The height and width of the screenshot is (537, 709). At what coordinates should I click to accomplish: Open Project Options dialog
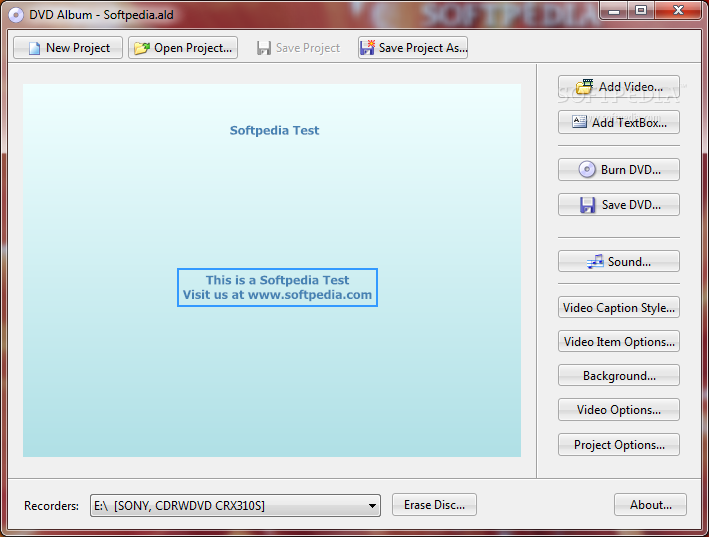[x=619, y=445]
